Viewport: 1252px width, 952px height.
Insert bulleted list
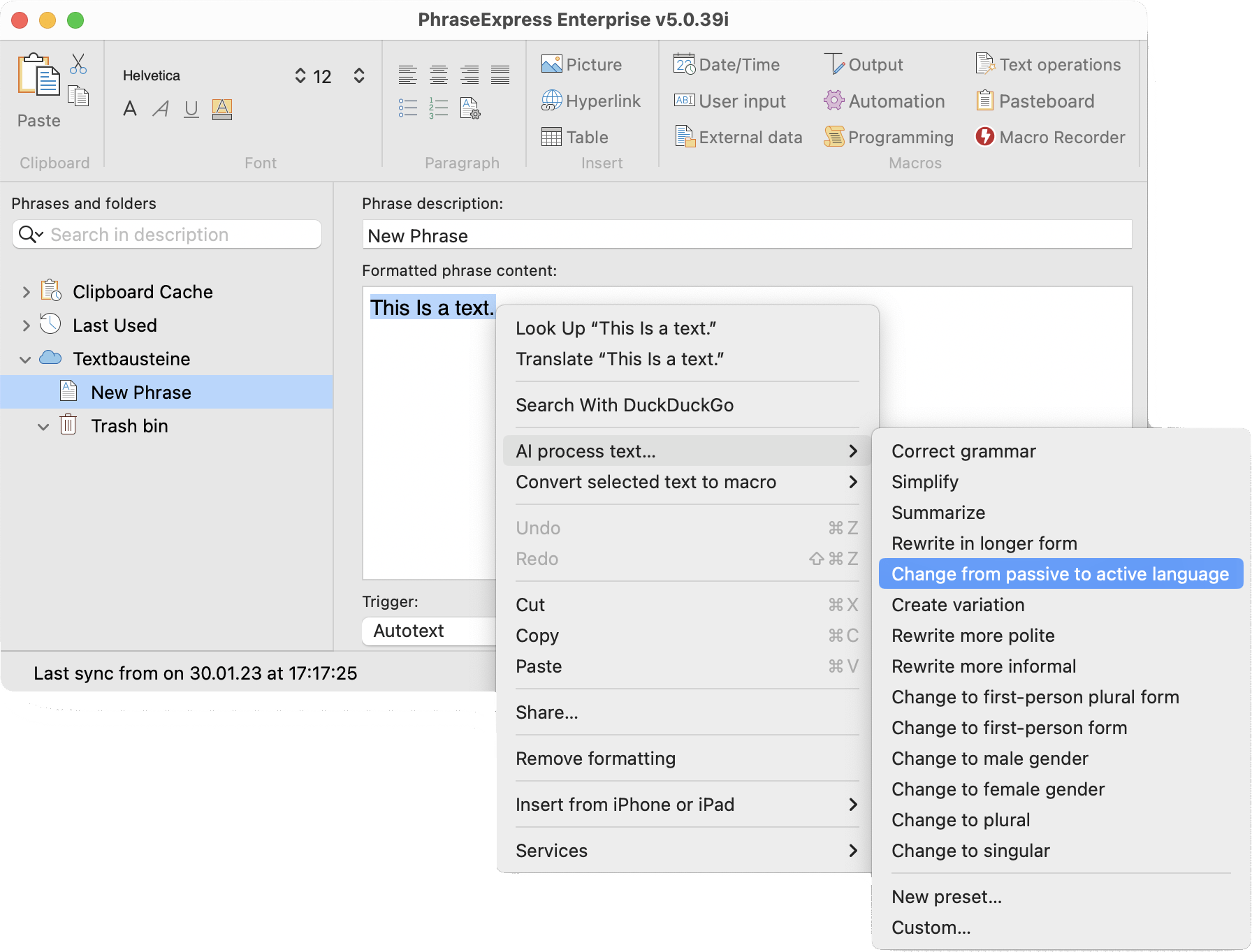click(x=408, y=108)
